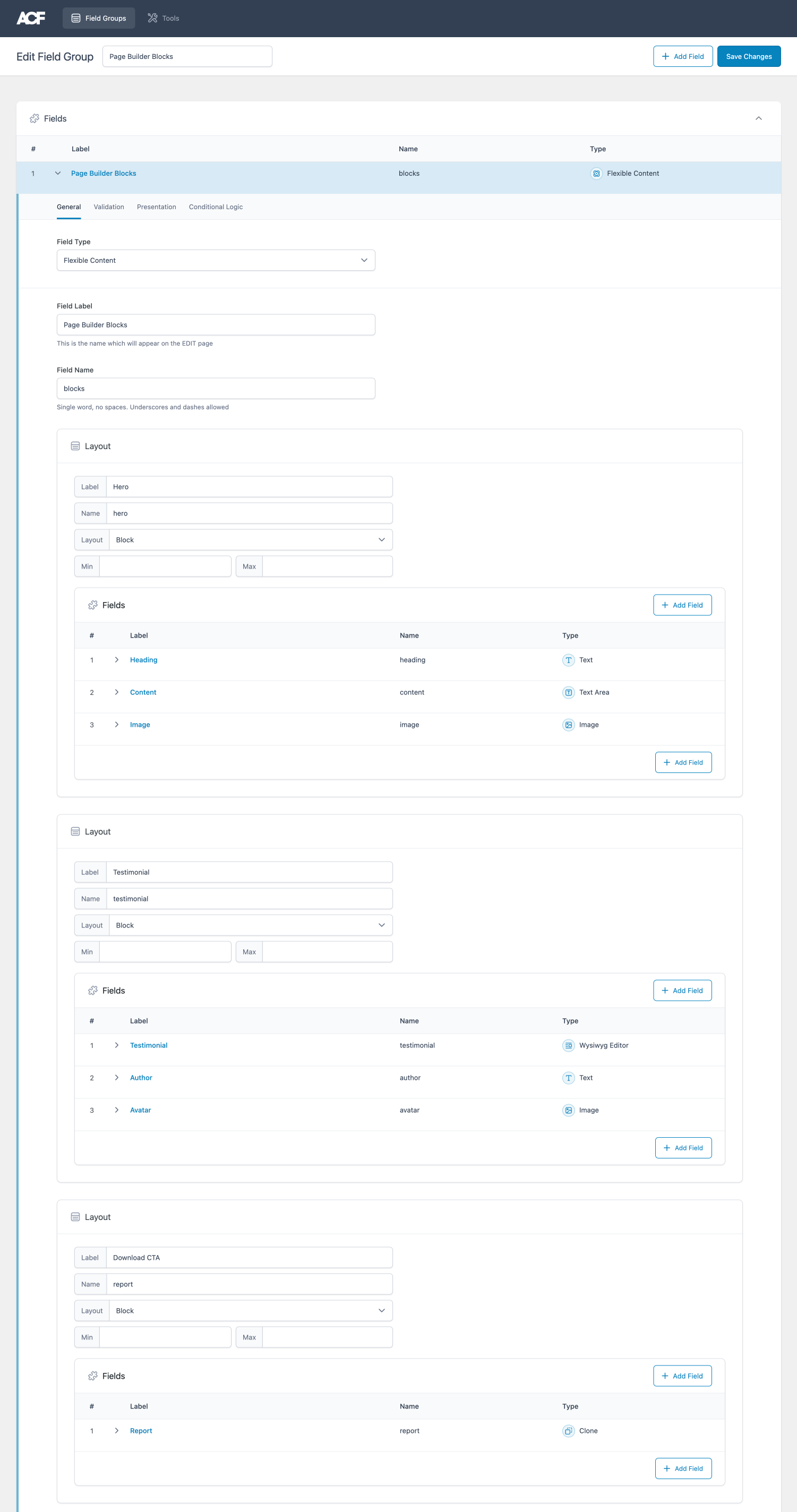Open the Author field link
This screenshot has width=797, height=1512.
(x=141, y=1078)
